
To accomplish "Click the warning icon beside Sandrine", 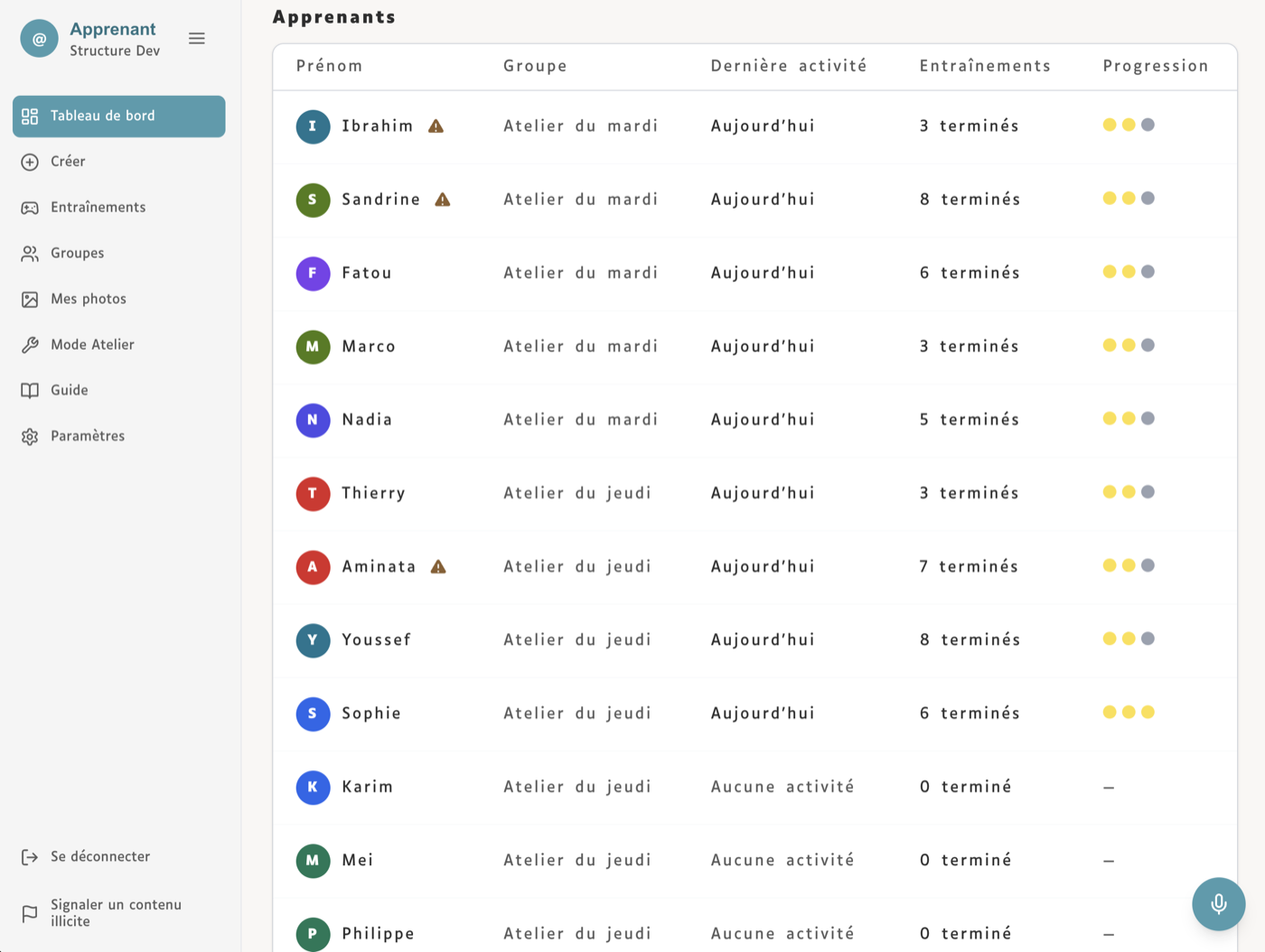I will 443,200.
